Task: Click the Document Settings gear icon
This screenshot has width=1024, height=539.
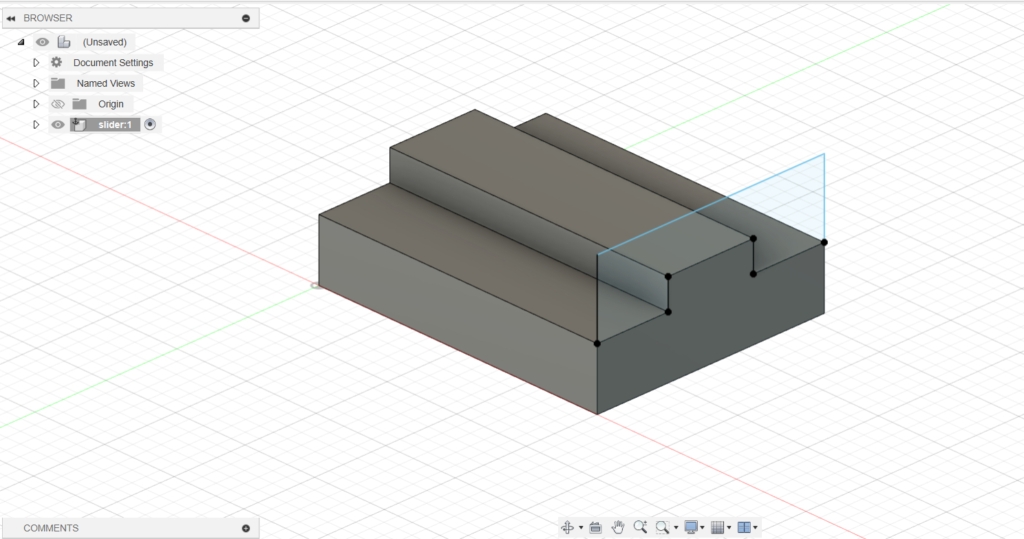Action: (x=57, y=62)
